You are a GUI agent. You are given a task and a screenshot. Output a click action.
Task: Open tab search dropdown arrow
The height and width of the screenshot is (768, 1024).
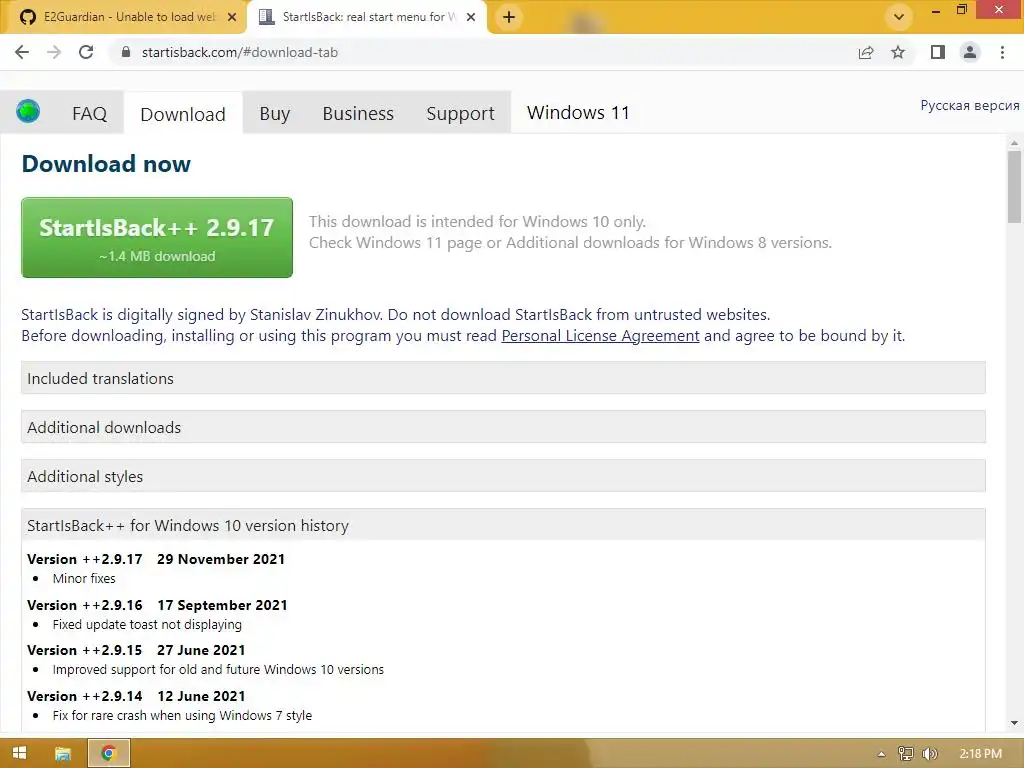[x=899, y=17]
